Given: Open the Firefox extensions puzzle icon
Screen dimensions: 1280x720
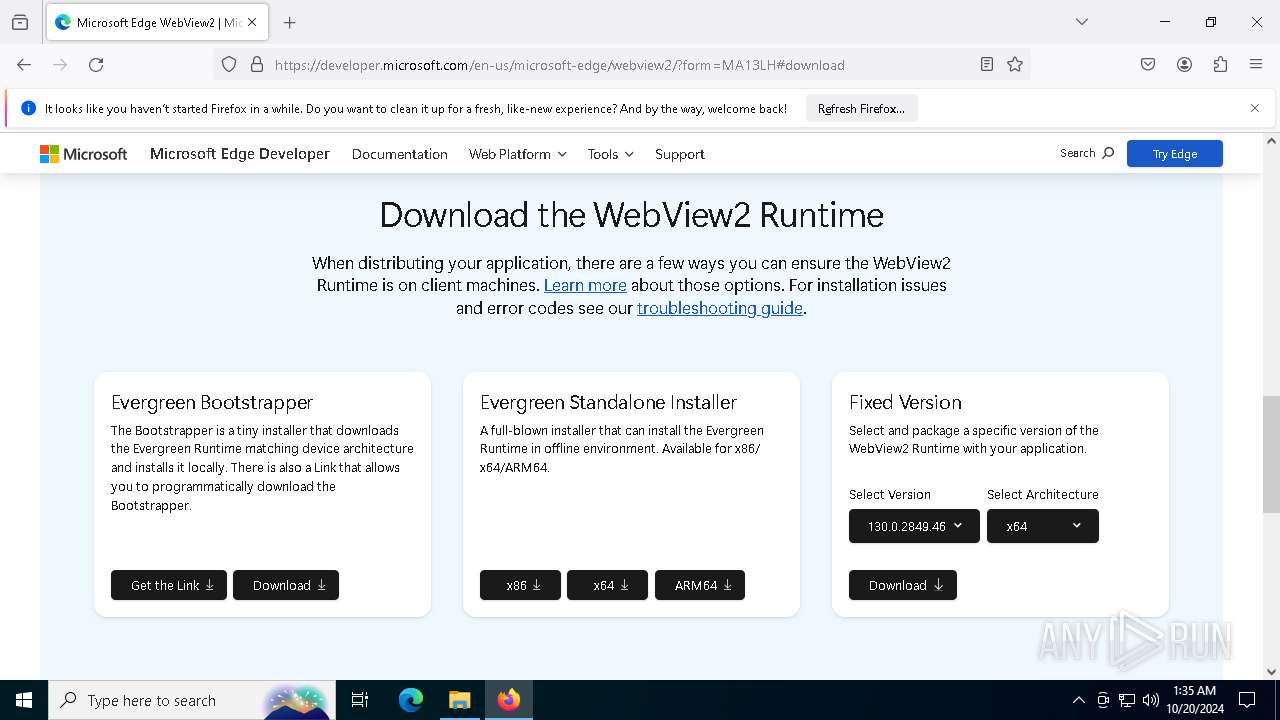Looking at the screenshot, I should [1220, 65].
